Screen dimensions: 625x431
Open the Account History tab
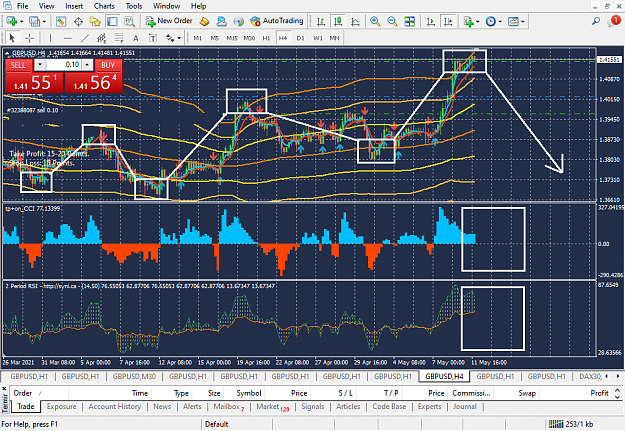pyautogui.click(x=114, y=406)
